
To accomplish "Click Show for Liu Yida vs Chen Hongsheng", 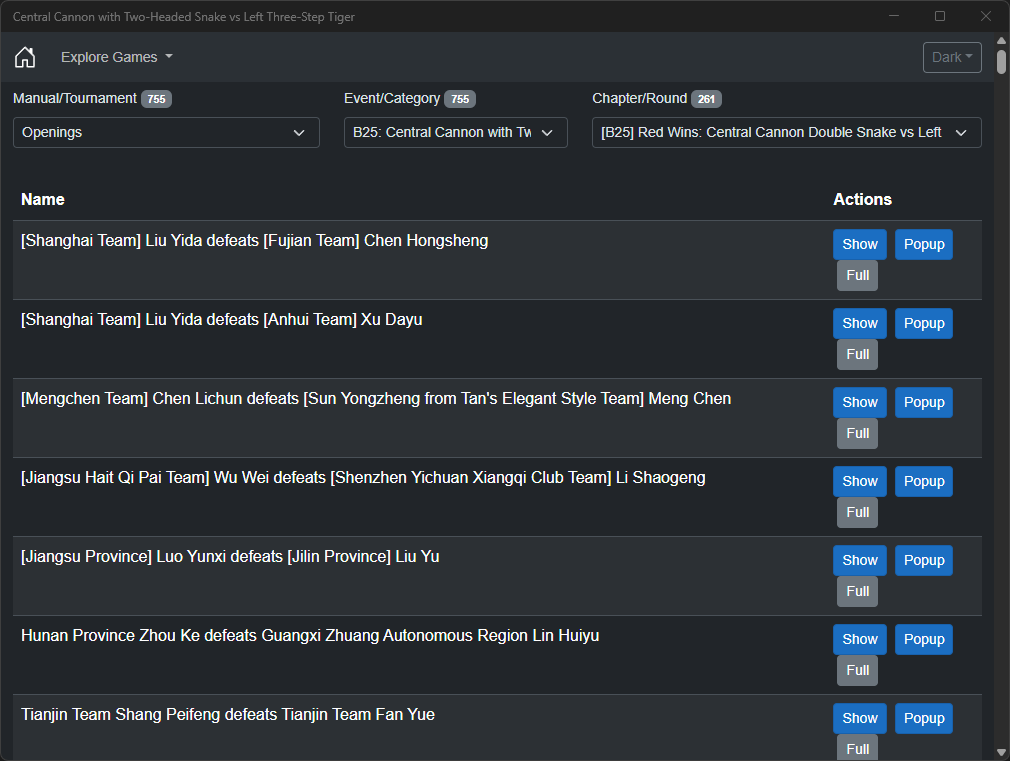I will click(859, 244).
